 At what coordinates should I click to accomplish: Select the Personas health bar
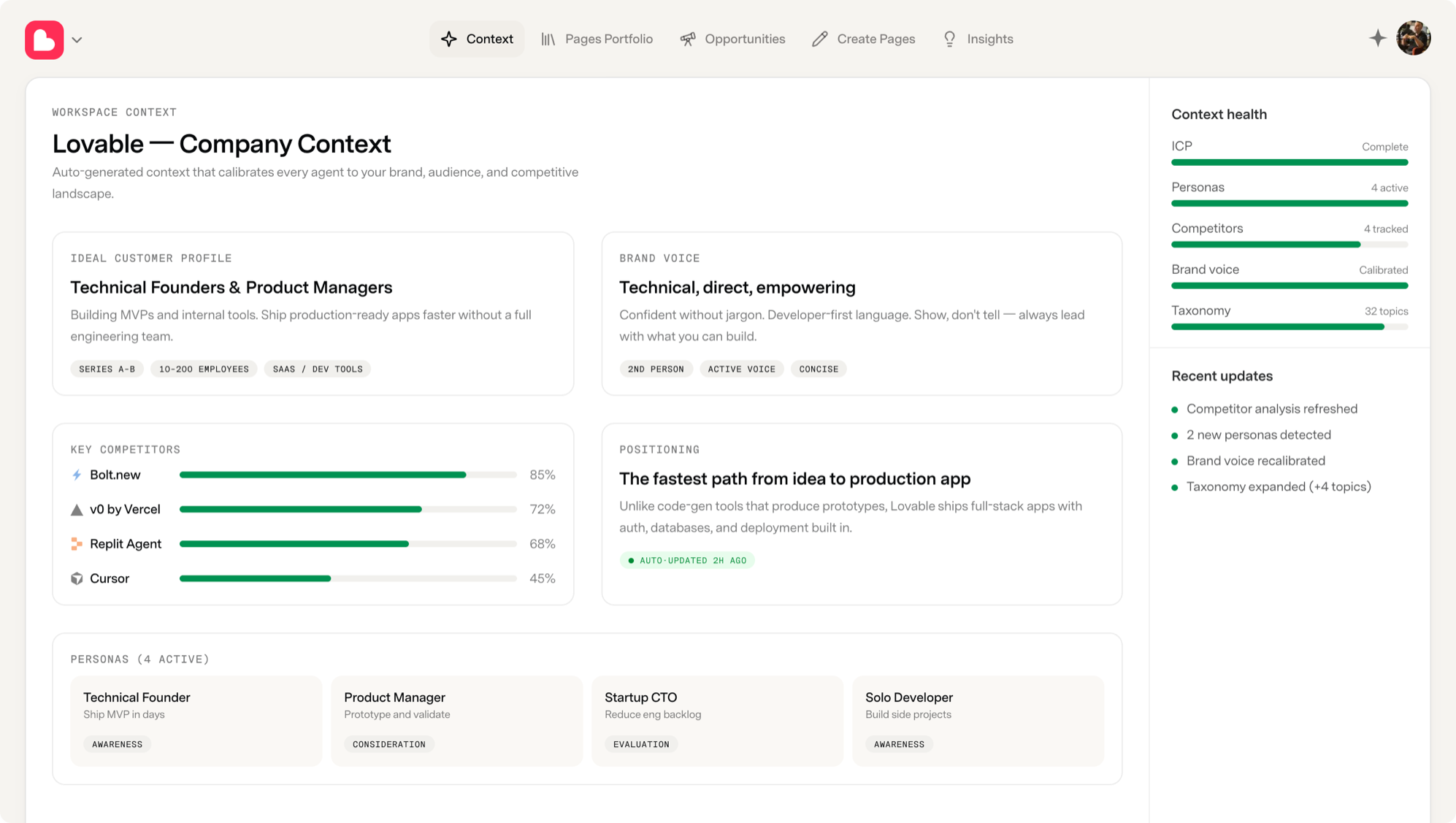[x=1290, y=203]
